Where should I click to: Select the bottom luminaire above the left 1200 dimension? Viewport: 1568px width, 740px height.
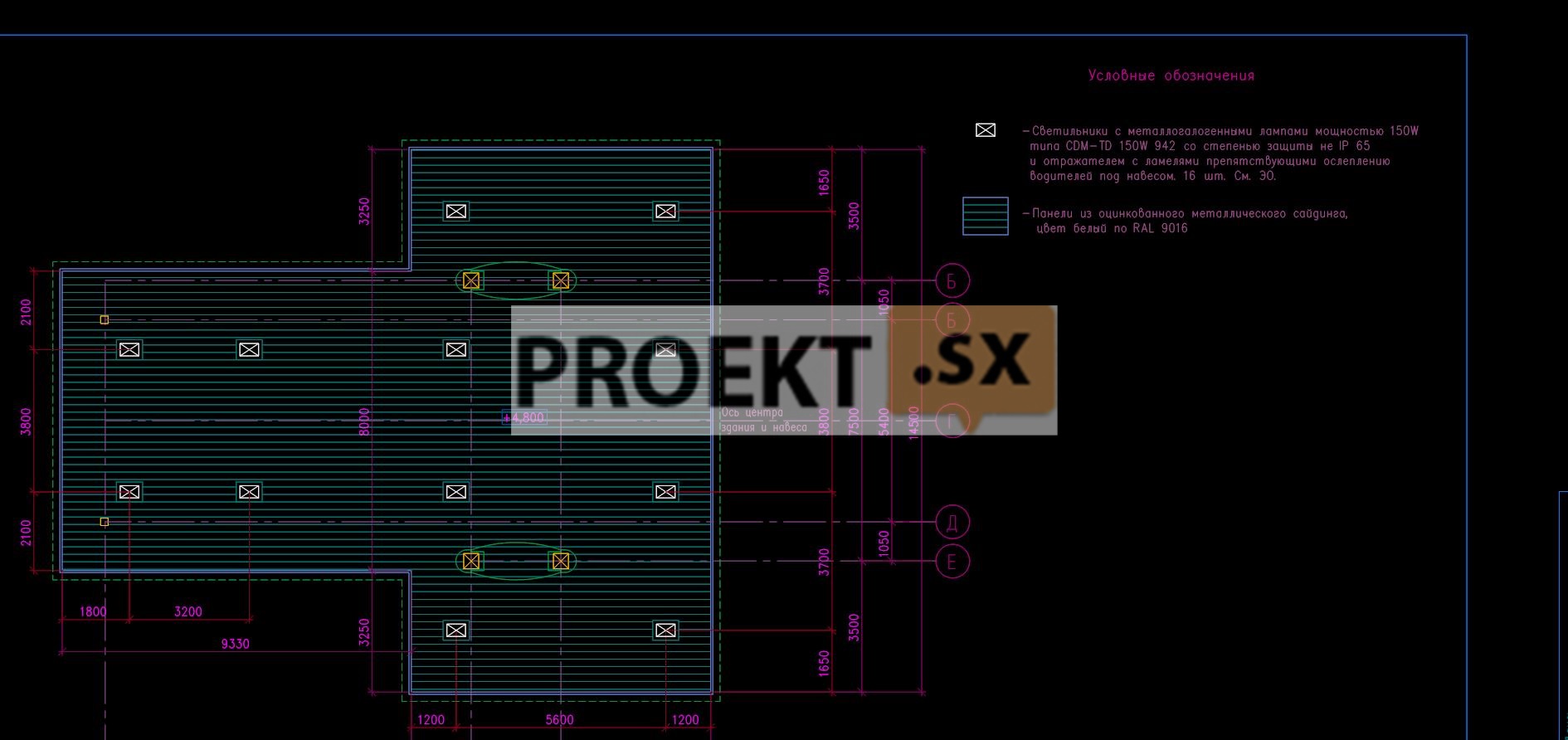coord(456,630)
